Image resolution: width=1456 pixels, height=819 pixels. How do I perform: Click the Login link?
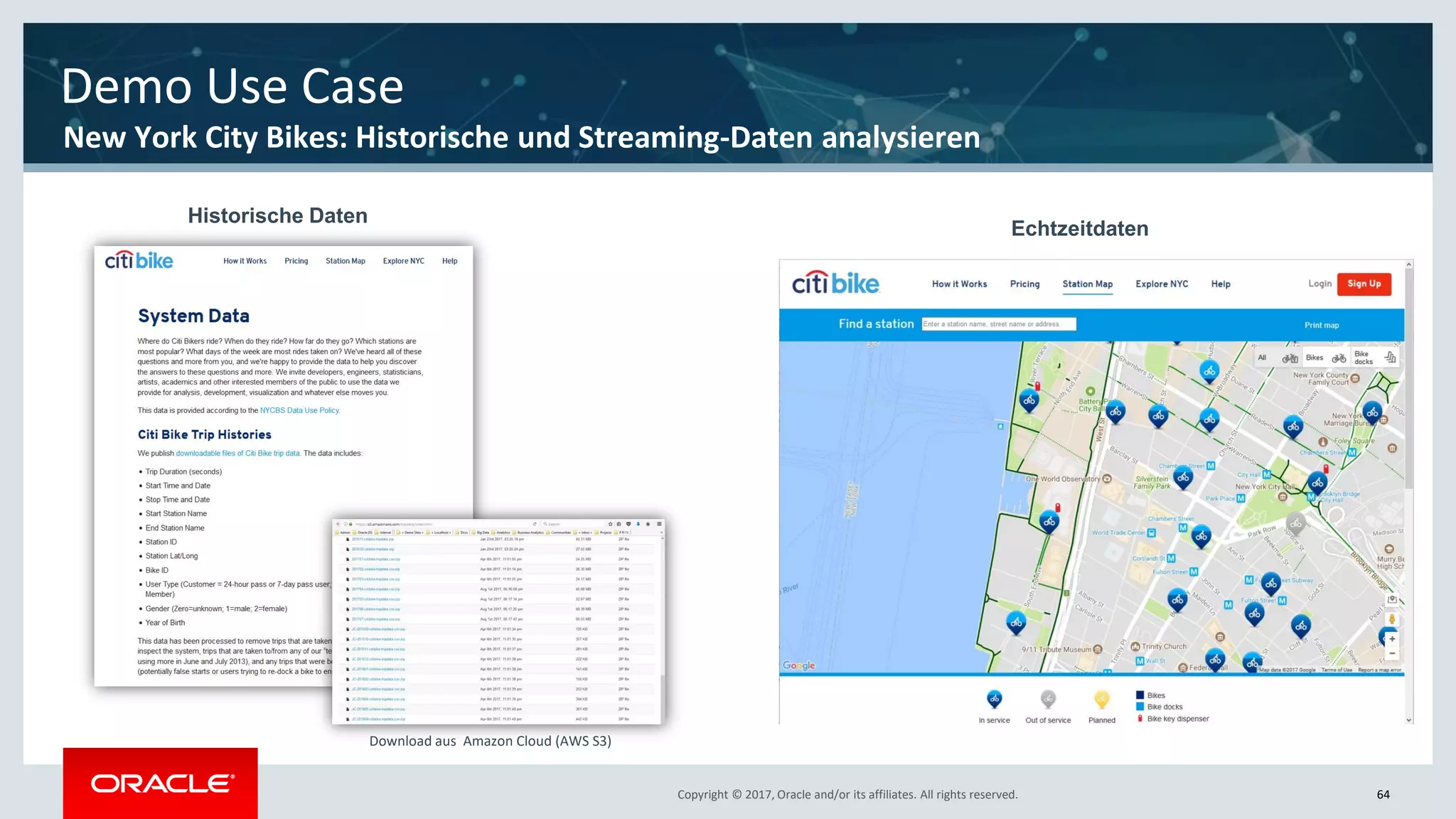pyautogui.click(x=1319, y=283)
